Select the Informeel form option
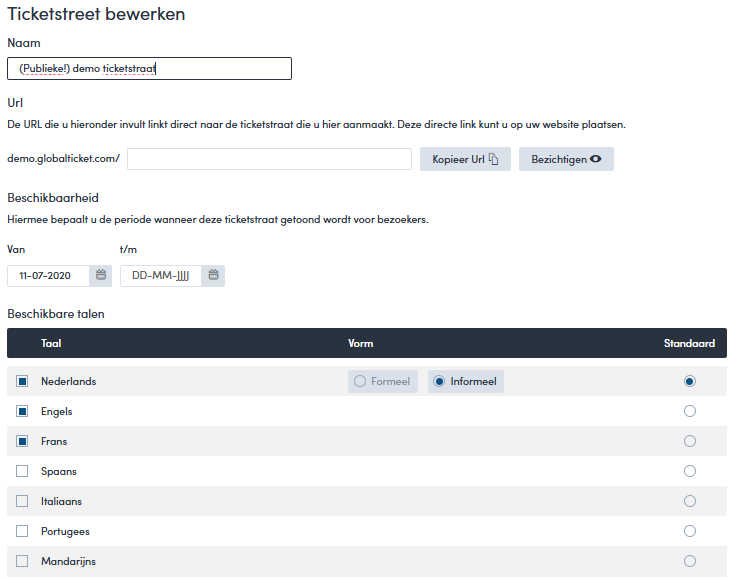Screen dimensions: 737x579 click(466, 381)
